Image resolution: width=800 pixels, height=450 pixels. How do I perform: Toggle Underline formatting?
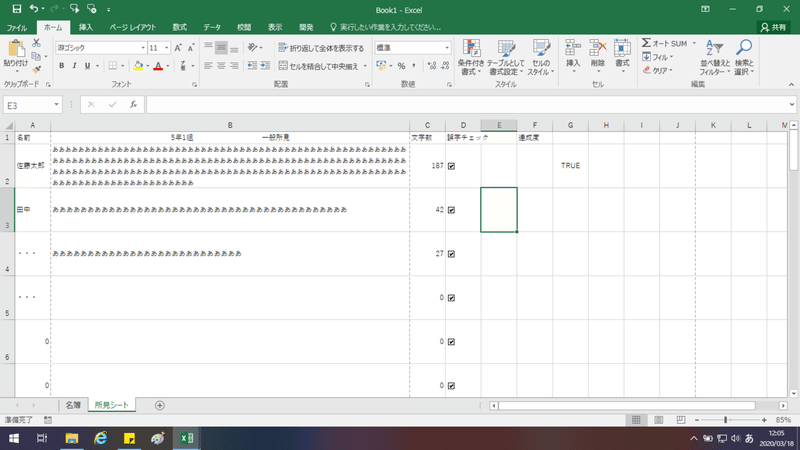[87, 66]
